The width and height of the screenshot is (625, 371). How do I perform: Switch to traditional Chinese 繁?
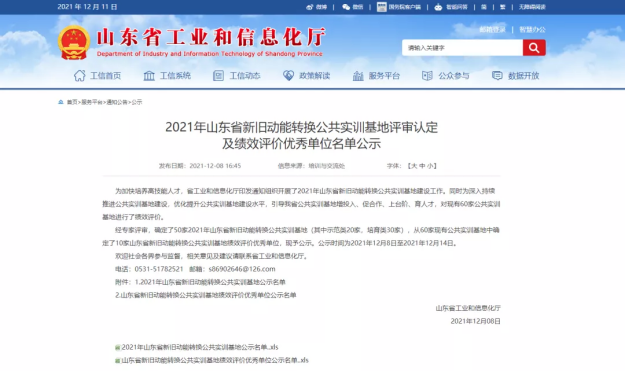(503, 7)
